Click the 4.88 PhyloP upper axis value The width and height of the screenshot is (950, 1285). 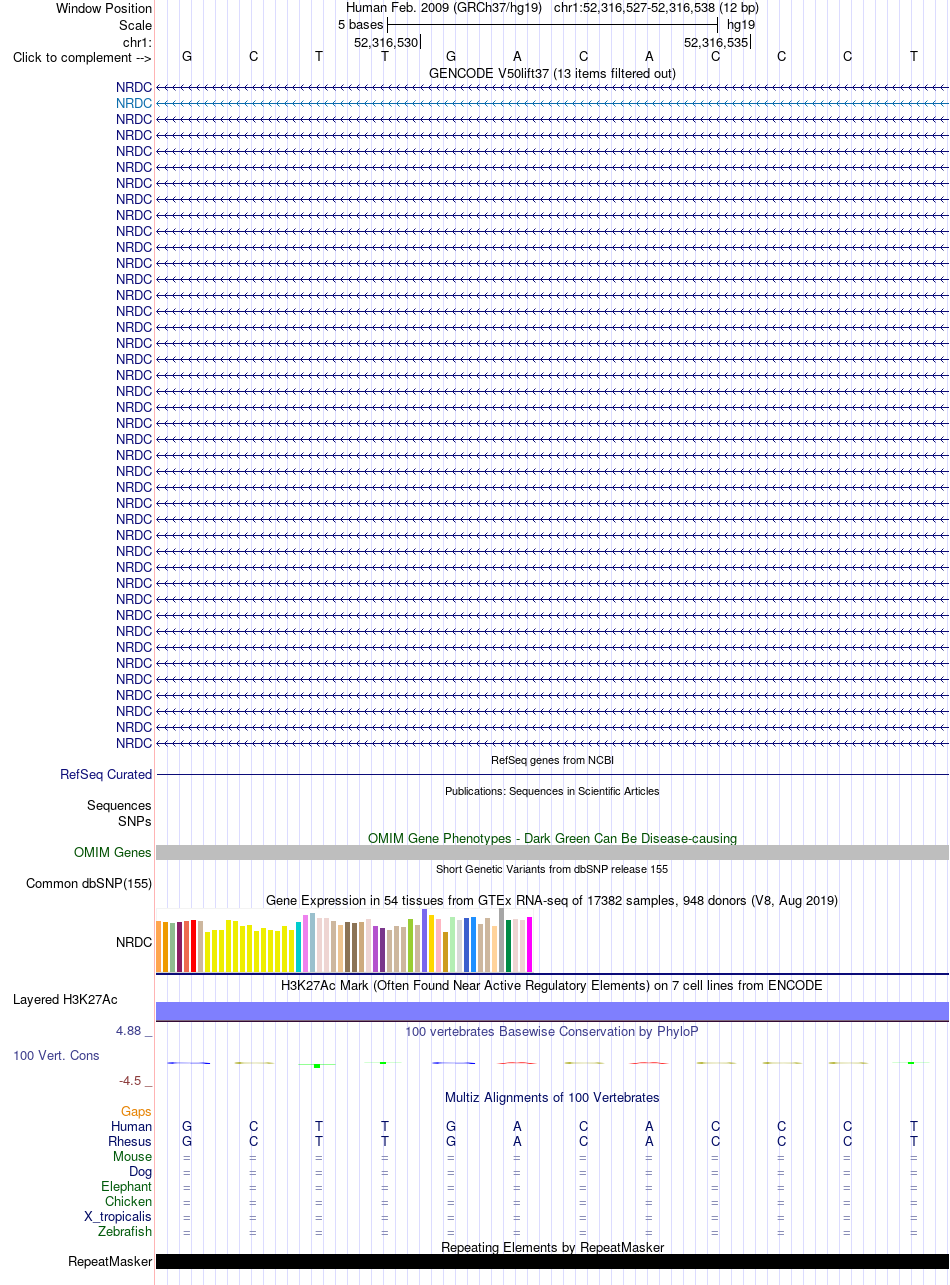130,1031
